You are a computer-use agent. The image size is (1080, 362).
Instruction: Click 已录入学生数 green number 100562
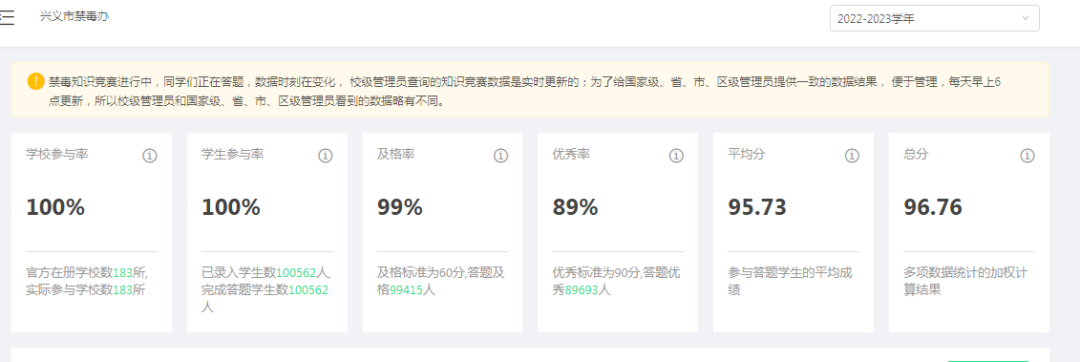point(296,273)
